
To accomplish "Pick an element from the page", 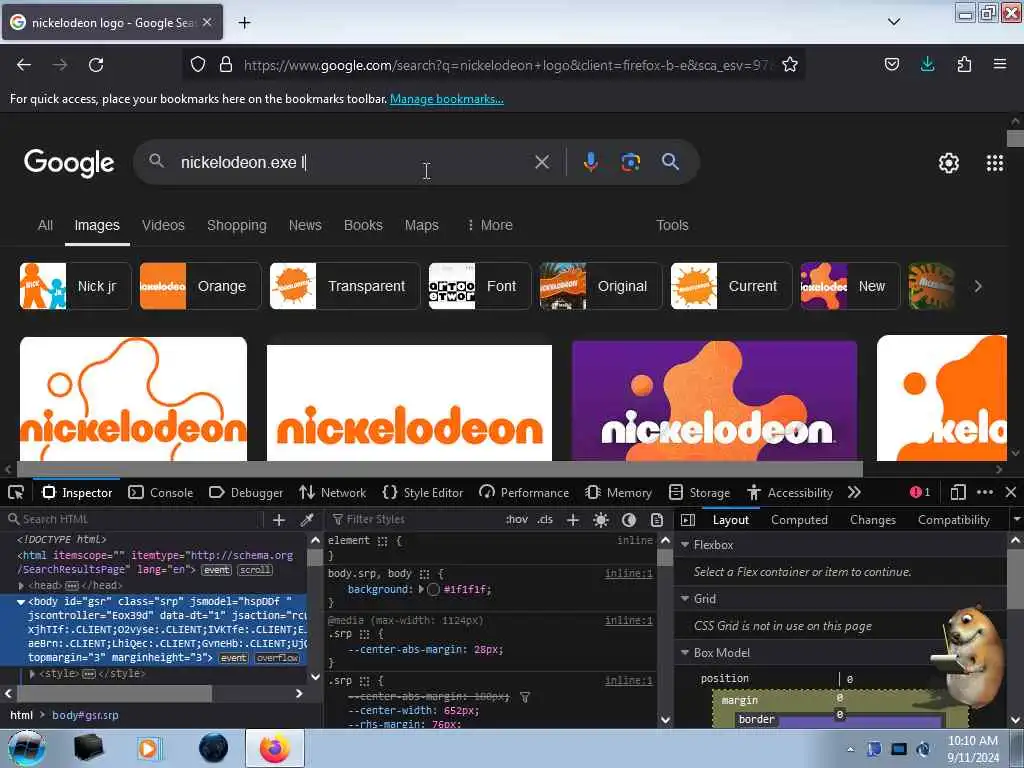I will pyautogui.click(x=16, y=492).
